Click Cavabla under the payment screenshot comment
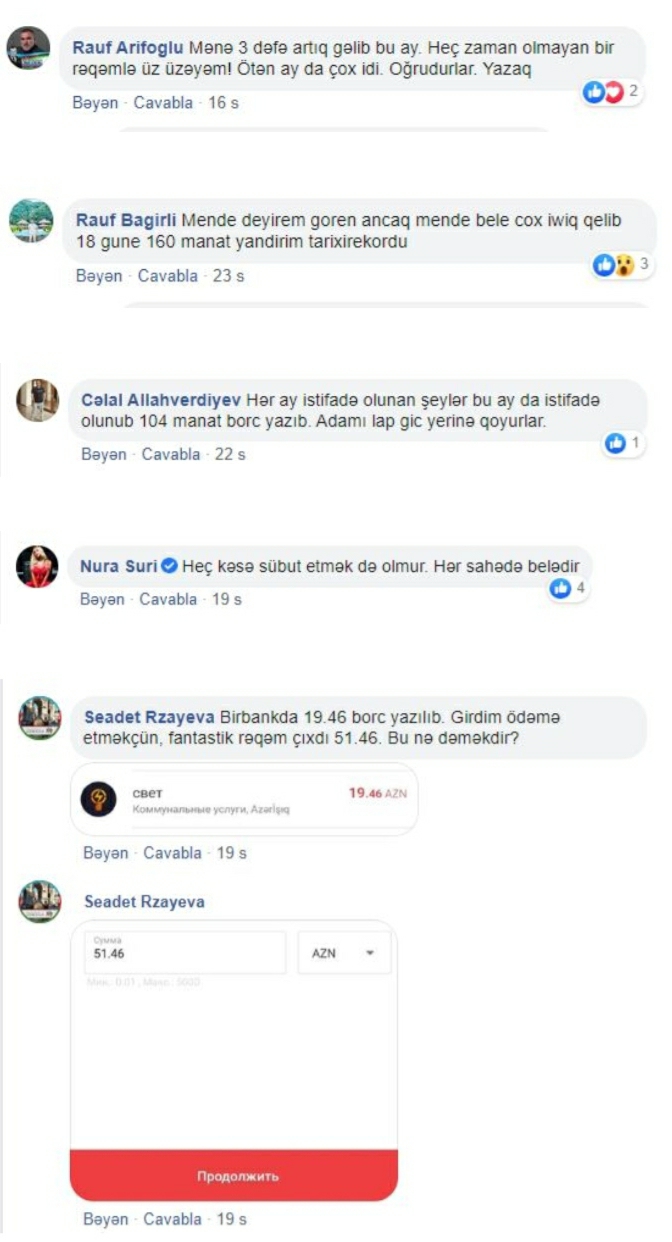 point(174,1220)
